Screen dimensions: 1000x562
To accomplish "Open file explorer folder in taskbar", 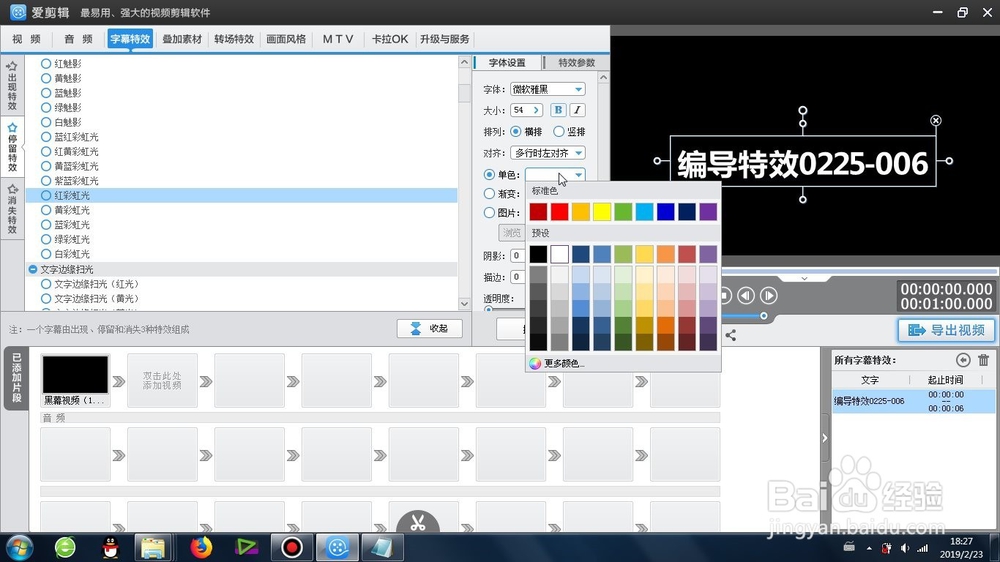I will click(153, 547).
